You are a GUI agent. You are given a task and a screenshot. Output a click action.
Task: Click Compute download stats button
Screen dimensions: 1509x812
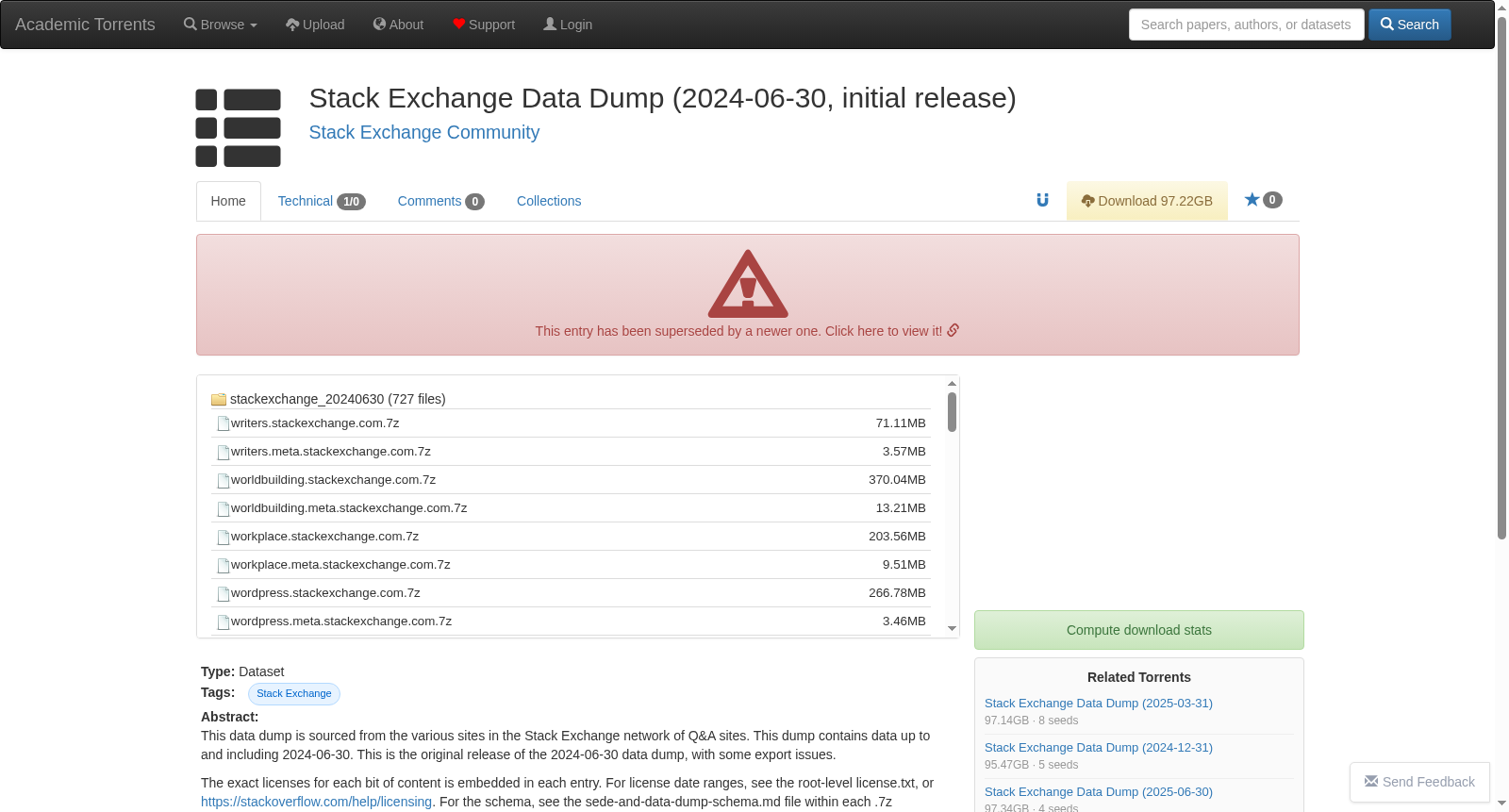click(1139, 630)
